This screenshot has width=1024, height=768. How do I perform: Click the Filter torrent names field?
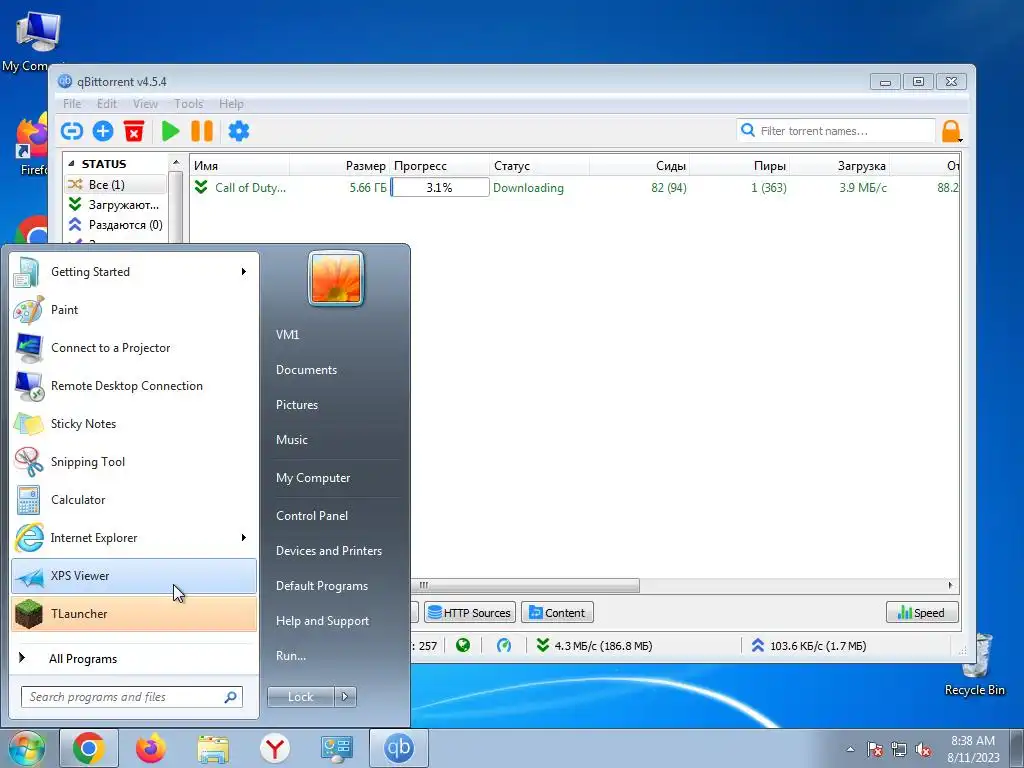[836, 131]
